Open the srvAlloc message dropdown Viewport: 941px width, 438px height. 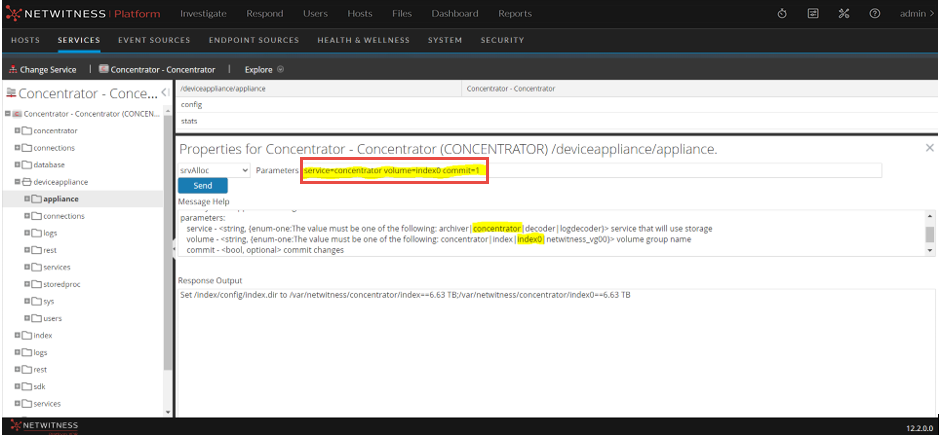click(x=214, y=170)
